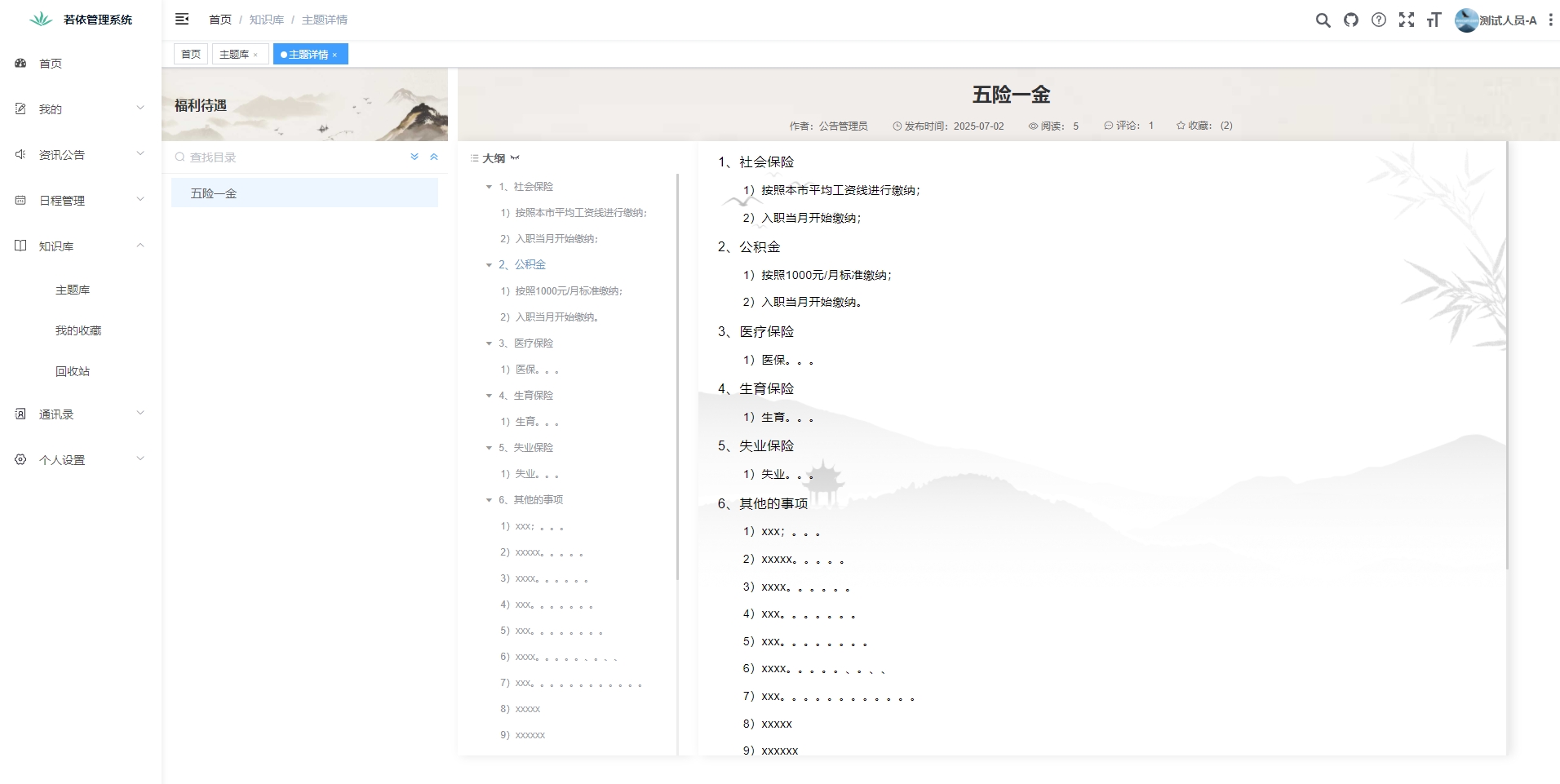The height and width of the screenshot is (784, 1560).
Task: Expand the 日程管理 sidebar menu
Action: tap(80, 200)
